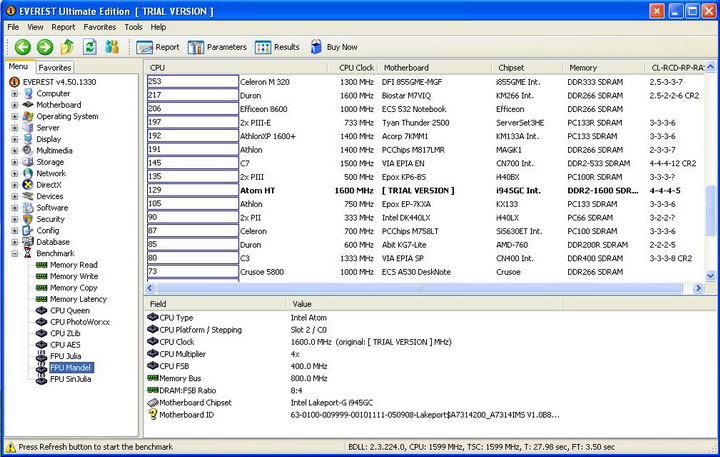Select the Server tree icon
Viewport: 720px width, 457px height.
28,128
